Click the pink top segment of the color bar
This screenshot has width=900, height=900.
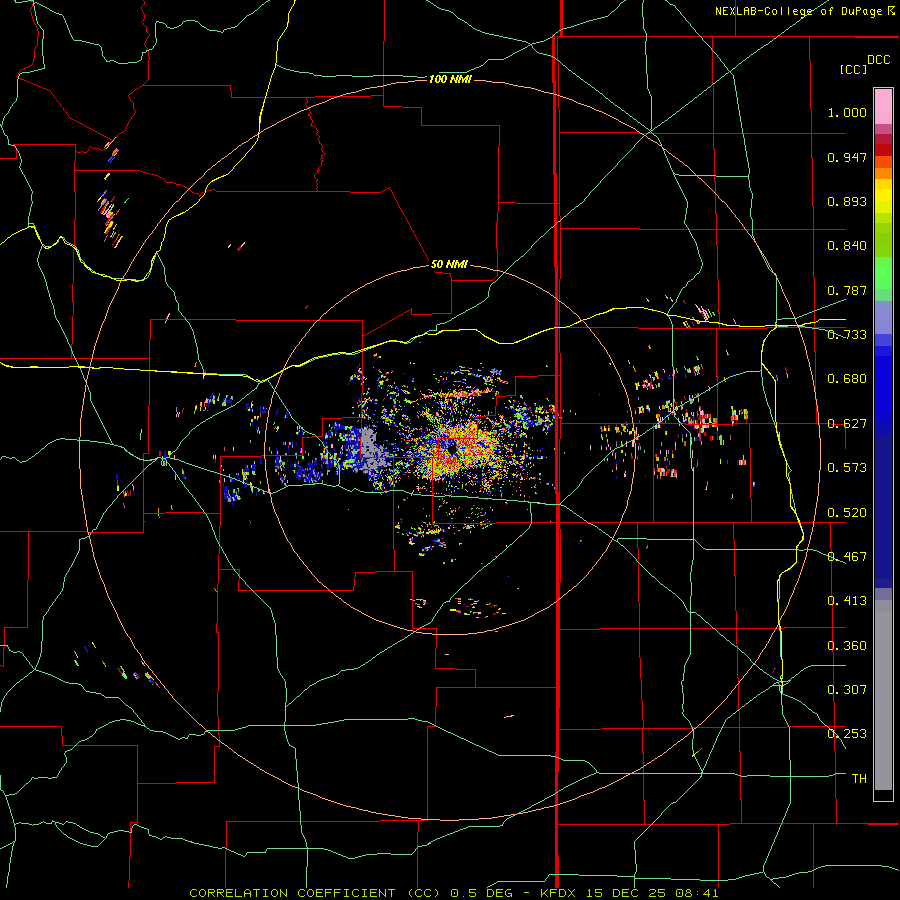(883, 106)
